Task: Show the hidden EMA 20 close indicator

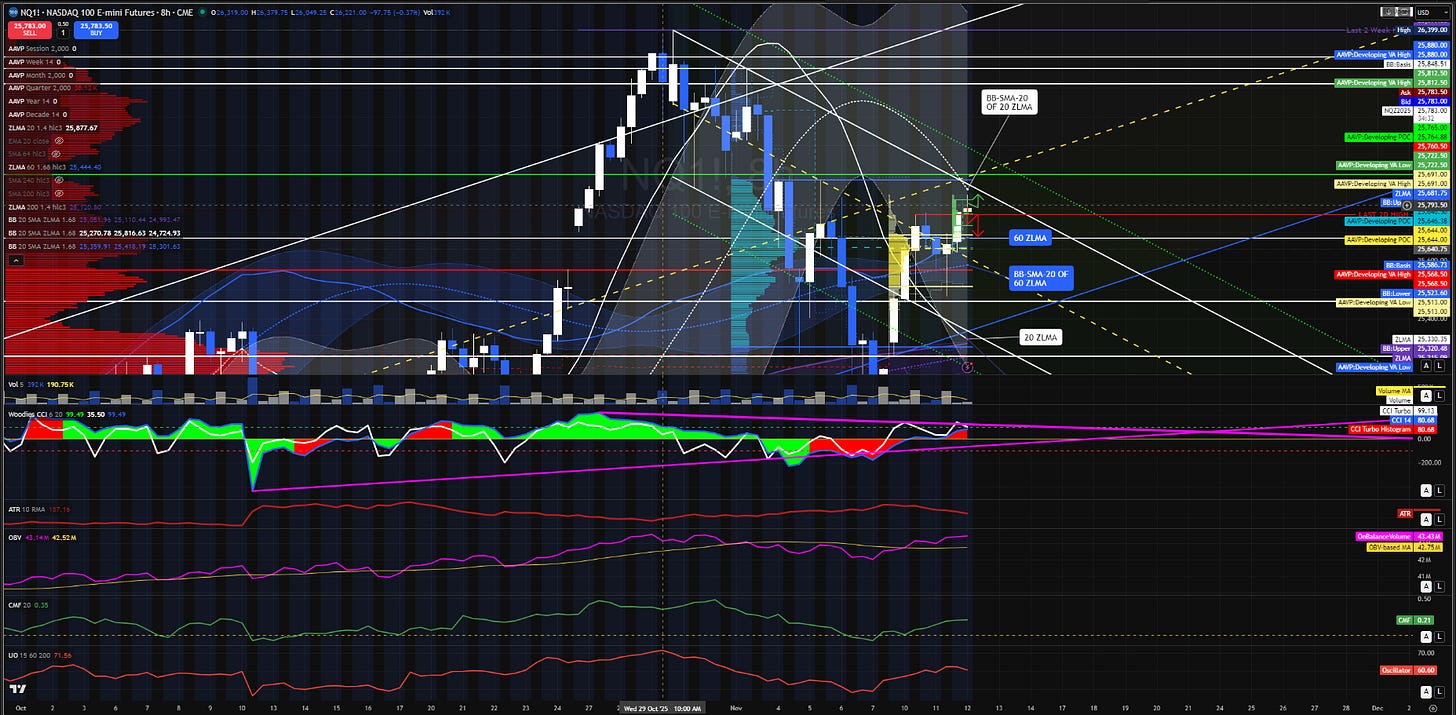Action: tap(58, 141)
